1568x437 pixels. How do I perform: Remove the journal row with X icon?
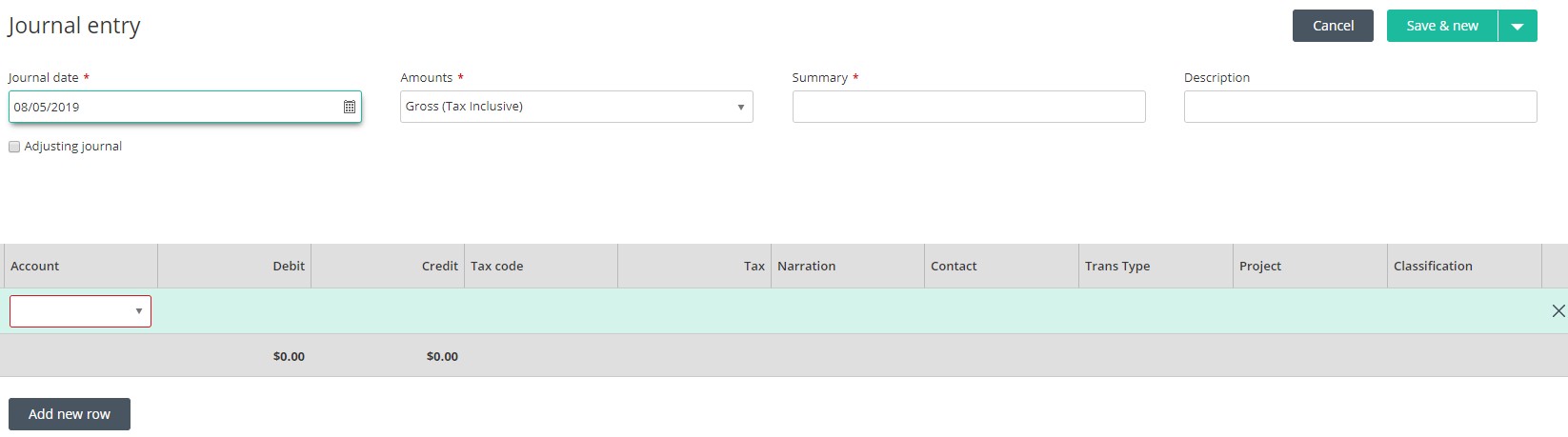[x=1558, y=311]
